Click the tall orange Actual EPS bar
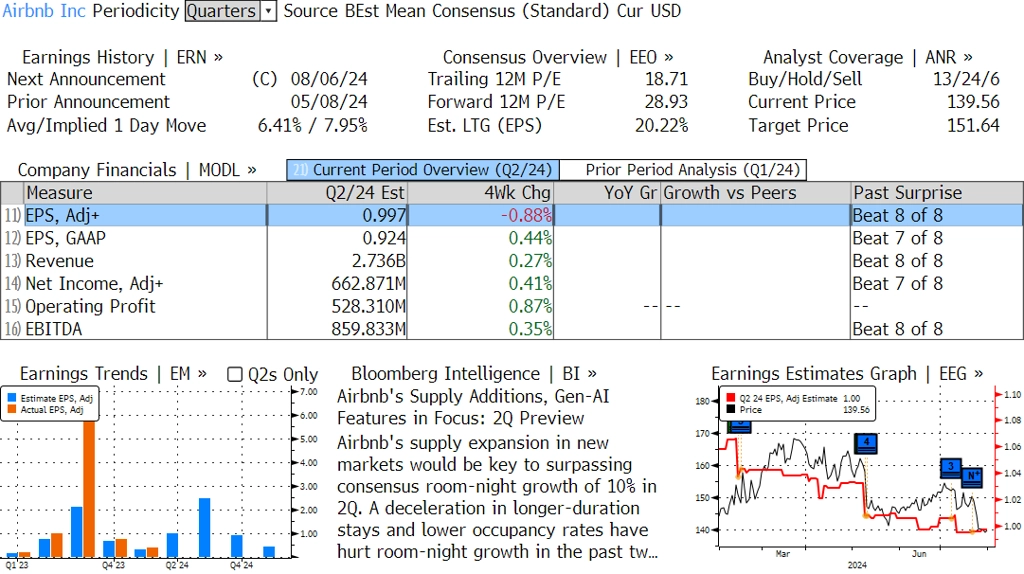The width and height of the screenshot is (1024, 574). [x=89, y=489]
